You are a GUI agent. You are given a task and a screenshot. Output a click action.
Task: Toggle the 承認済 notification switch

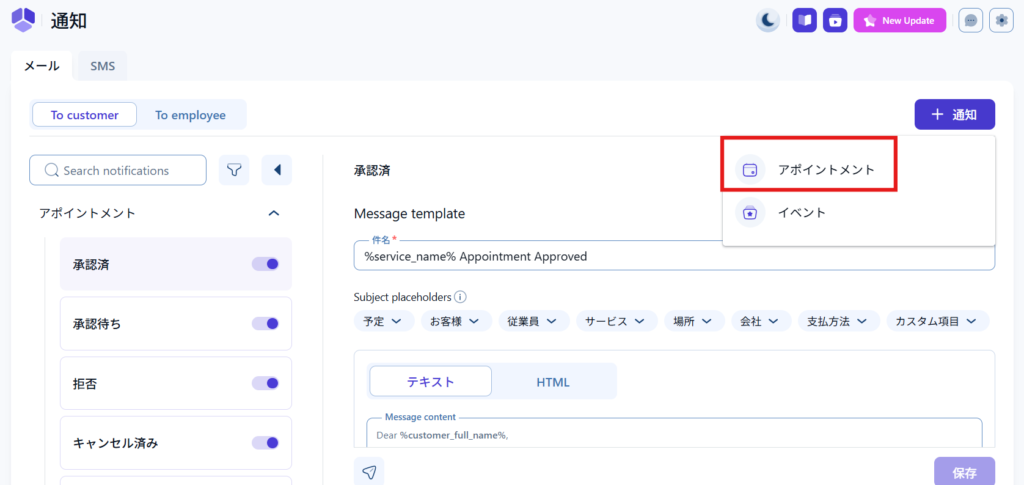point(265,264)
